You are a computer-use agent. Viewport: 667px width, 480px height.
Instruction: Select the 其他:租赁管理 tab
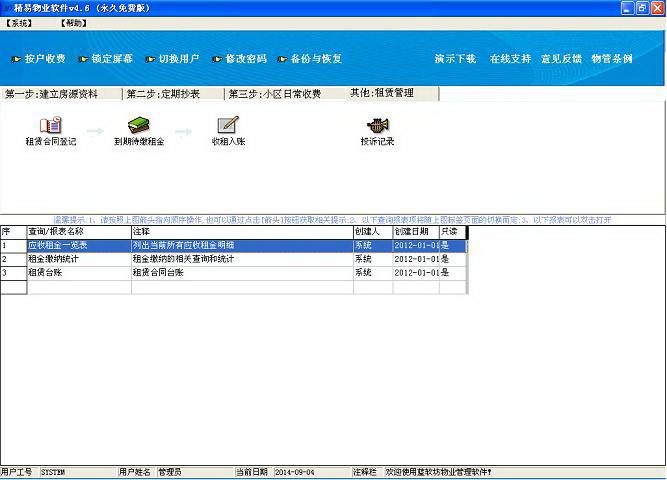(x=392, y=93)
